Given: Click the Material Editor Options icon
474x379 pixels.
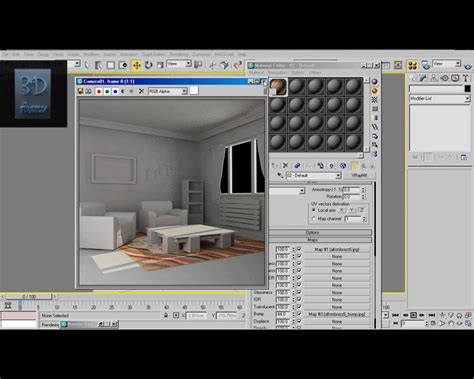Looking at the screenshot, I should point(375,136).
